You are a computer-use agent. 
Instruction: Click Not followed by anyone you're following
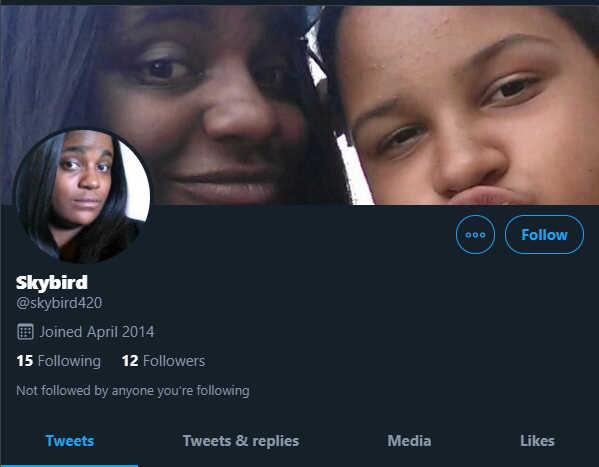pos(133,391)
